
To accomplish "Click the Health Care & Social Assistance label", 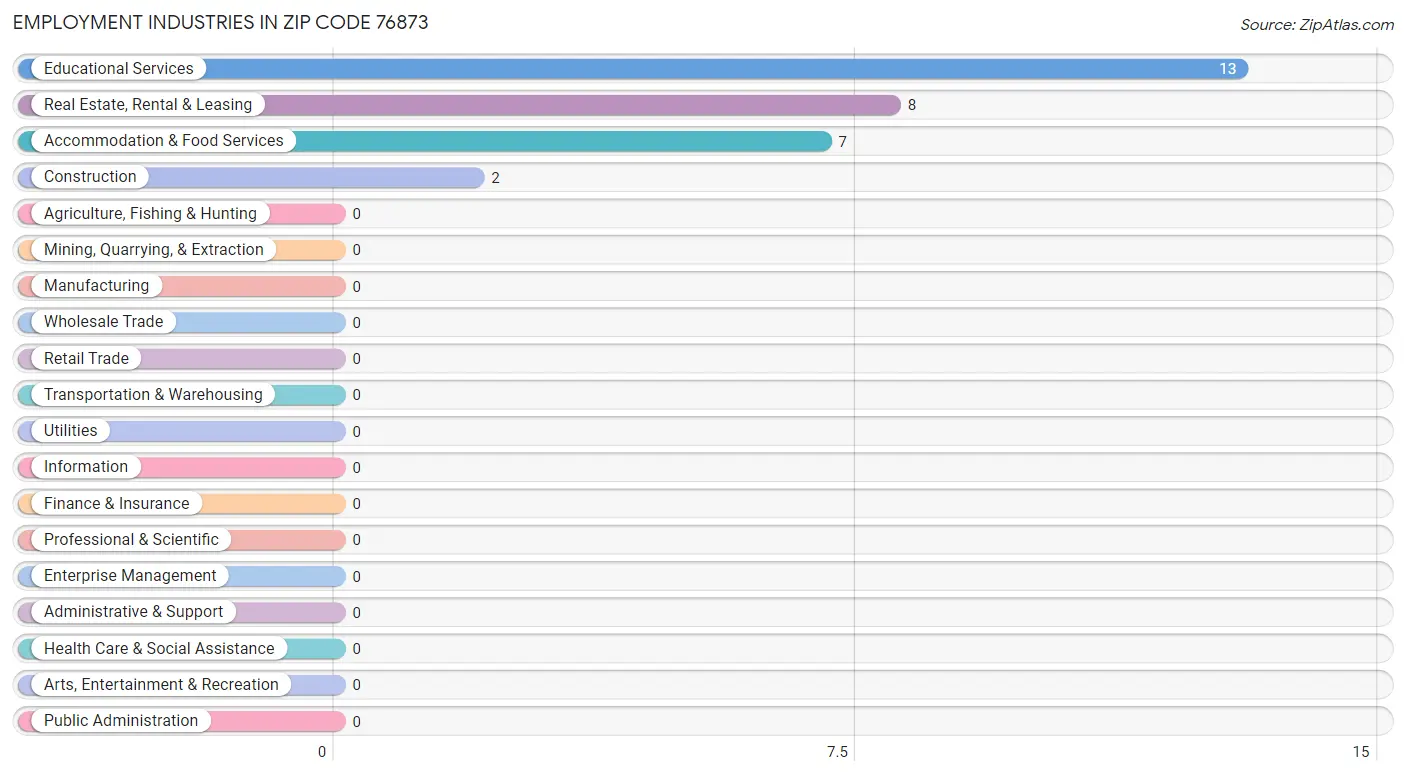I will [159, 649].
